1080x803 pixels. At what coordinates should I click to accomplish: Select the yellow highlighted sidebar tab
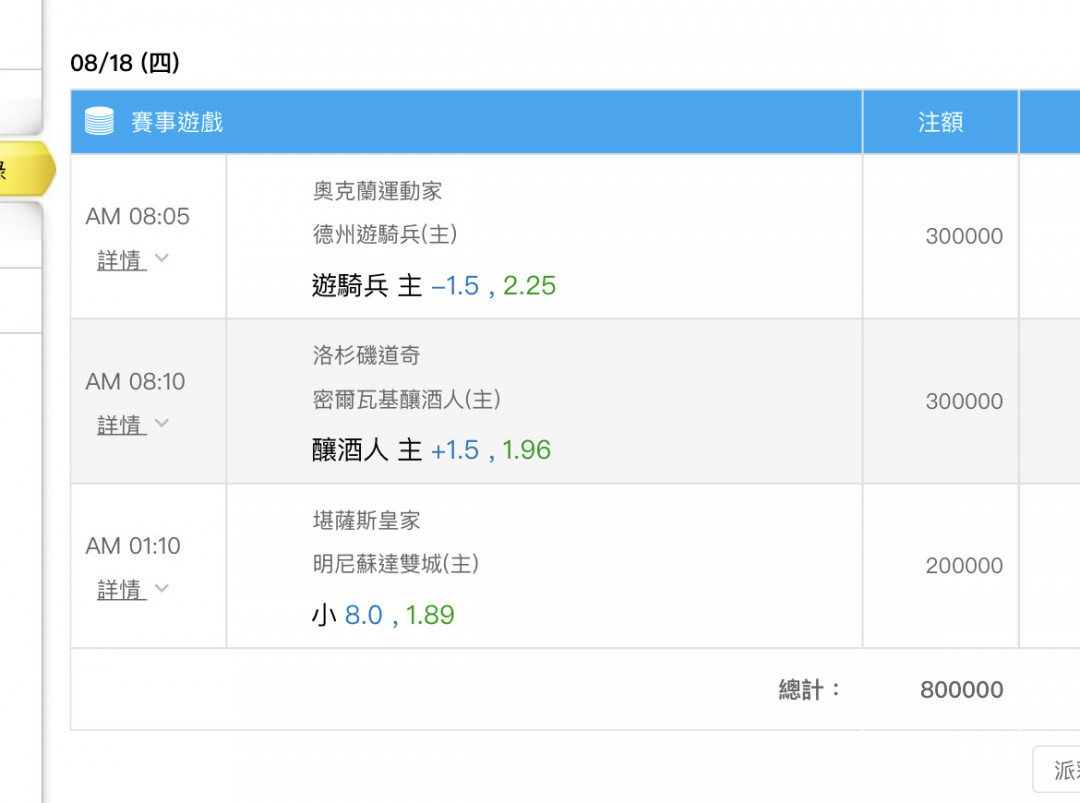click(x=26, y=169)
